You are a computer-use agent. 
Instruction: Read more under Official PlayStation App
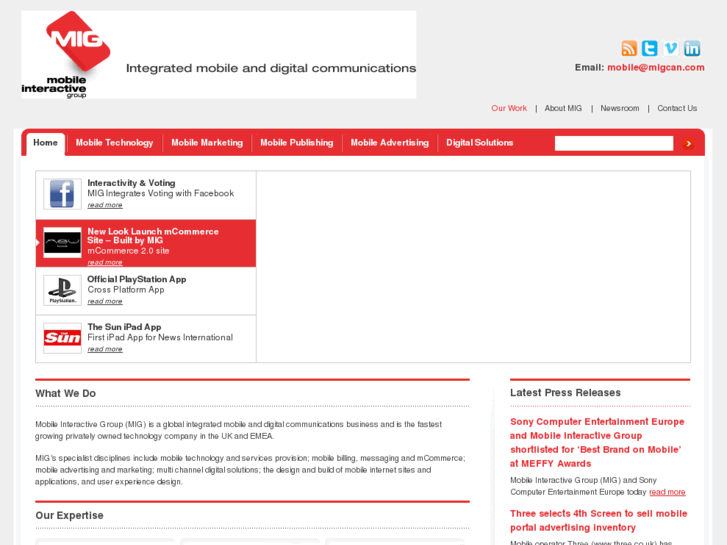pyautogui.click(x=105, y=301)
